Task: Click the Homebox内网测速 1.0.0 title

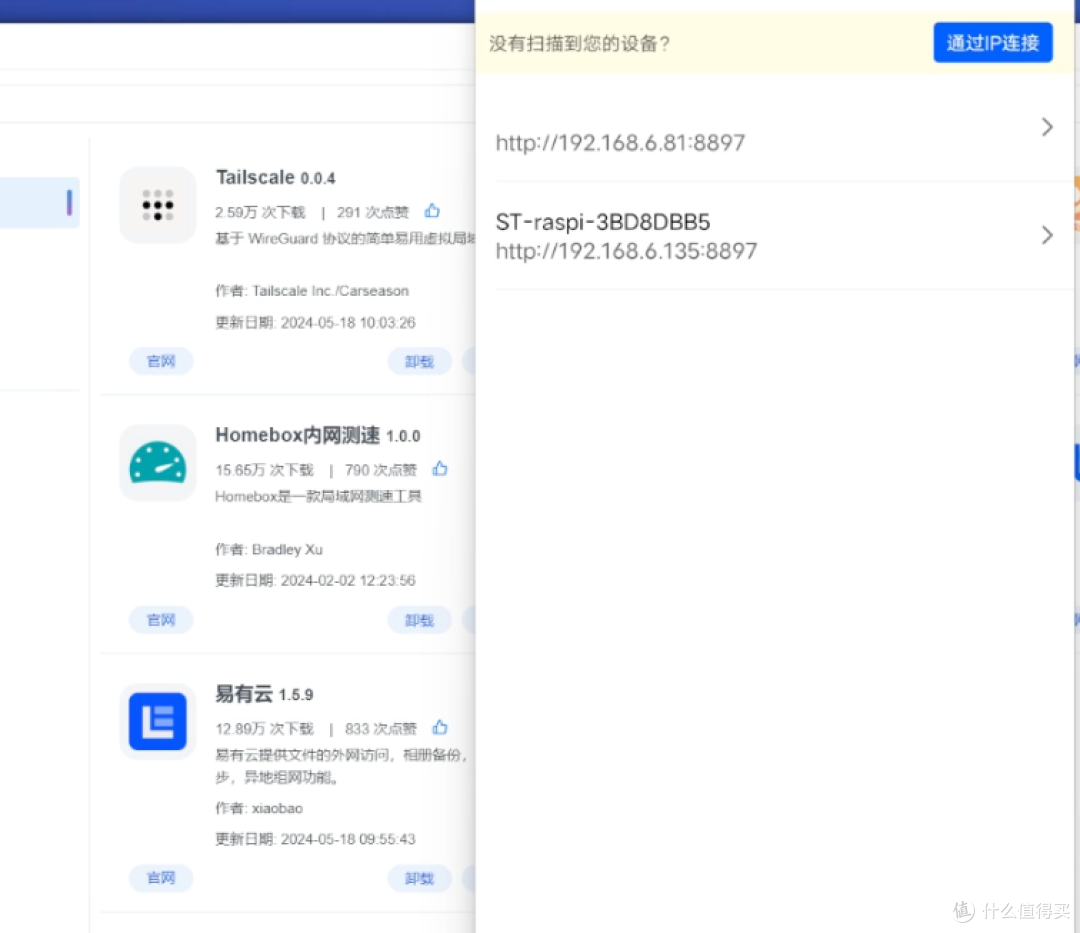Action: point(318,435)
